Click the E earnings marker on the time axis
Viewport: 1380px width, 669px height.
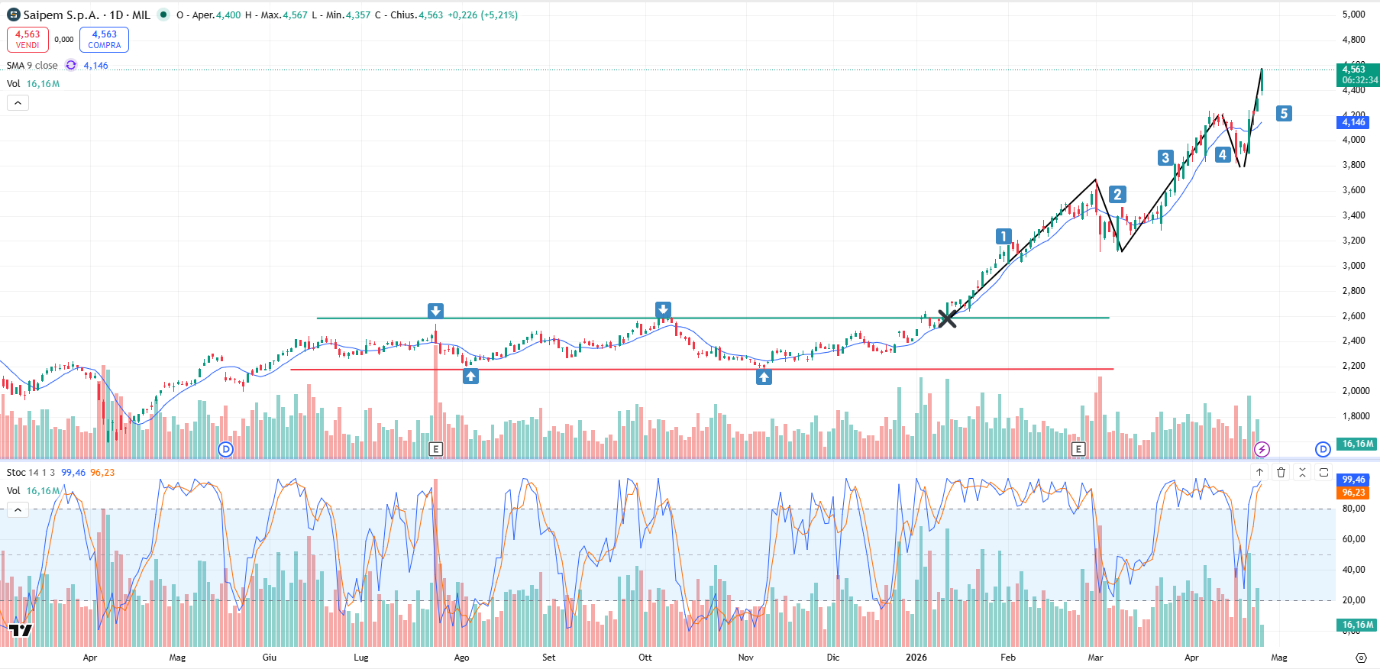click(x=437, y=448)
